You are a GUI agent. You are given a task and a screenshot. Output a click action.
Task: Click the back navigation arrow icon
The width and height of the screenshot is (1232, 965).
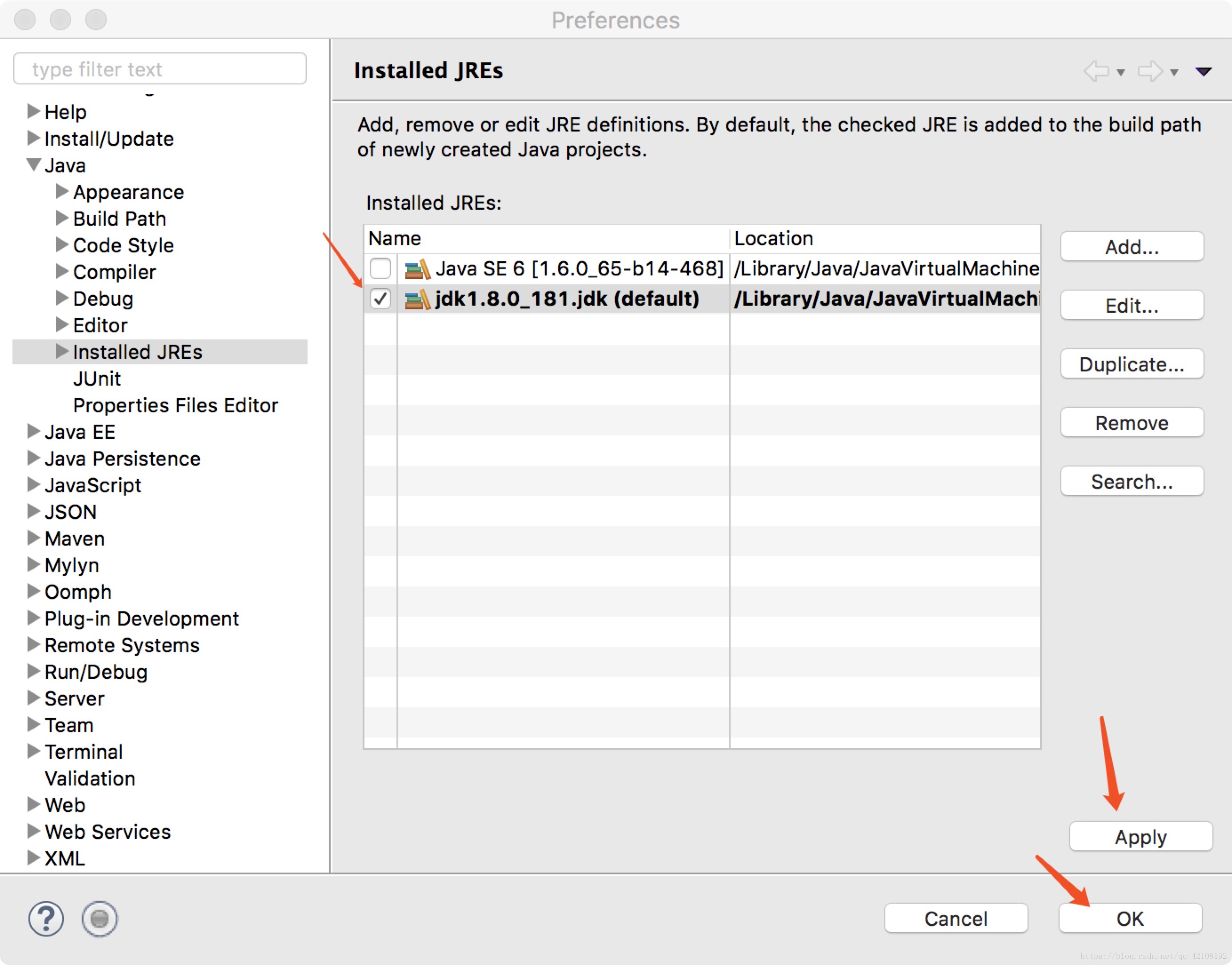1096,72
